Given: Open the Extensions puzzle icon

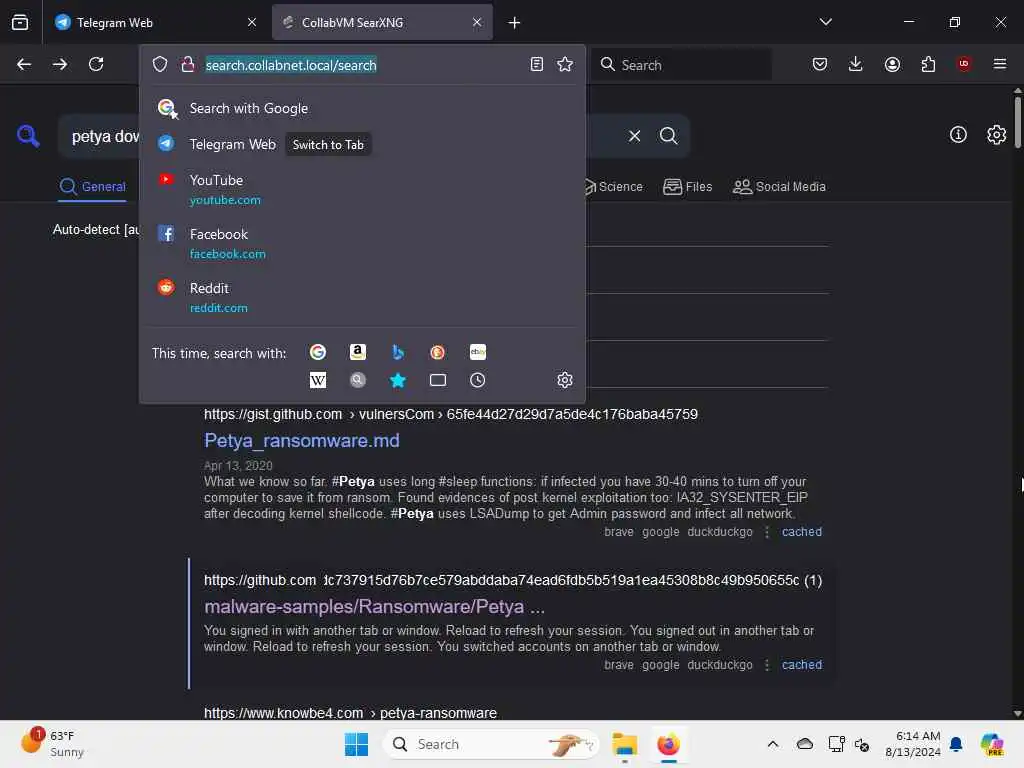Looking at the screenshot, I should coord(928,64).
